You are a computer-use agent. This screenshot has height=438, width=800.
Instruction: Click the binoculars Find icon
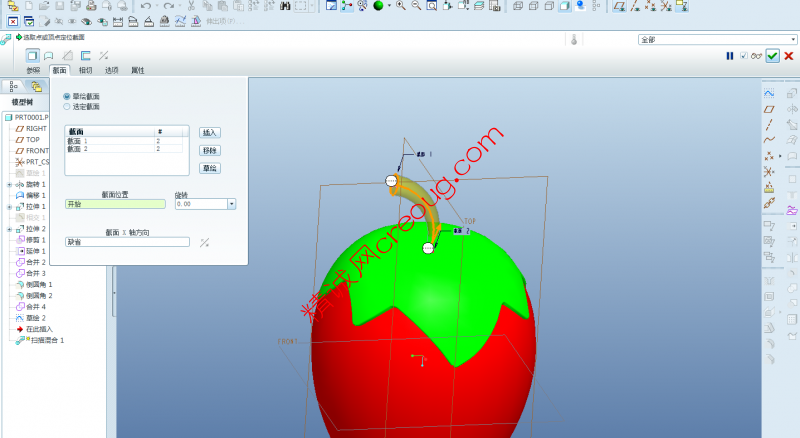(x=285, y=6)
